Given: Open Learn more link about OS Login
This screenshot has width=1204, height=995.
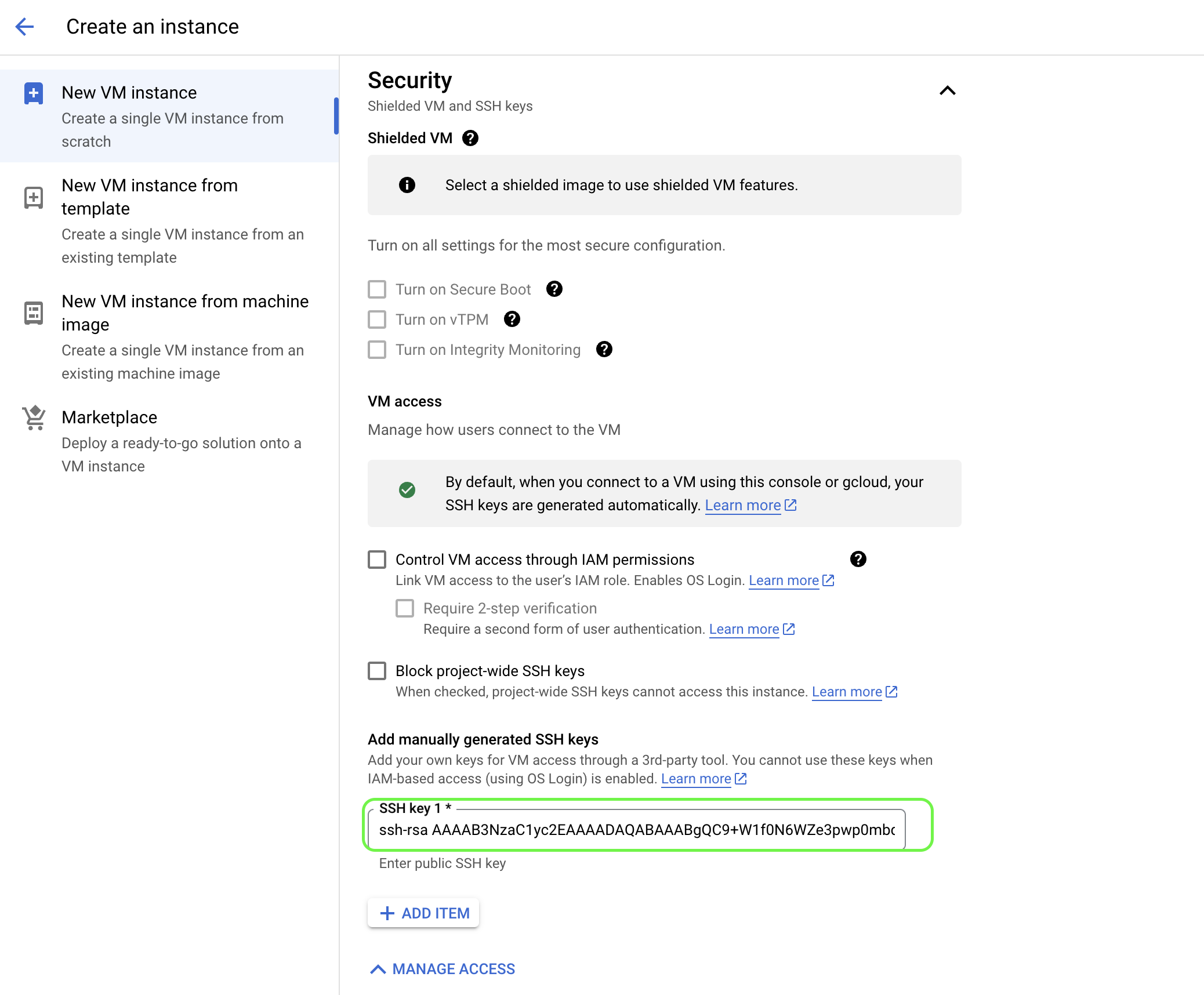Looking at the screenshot, I should tap(784, 580).
